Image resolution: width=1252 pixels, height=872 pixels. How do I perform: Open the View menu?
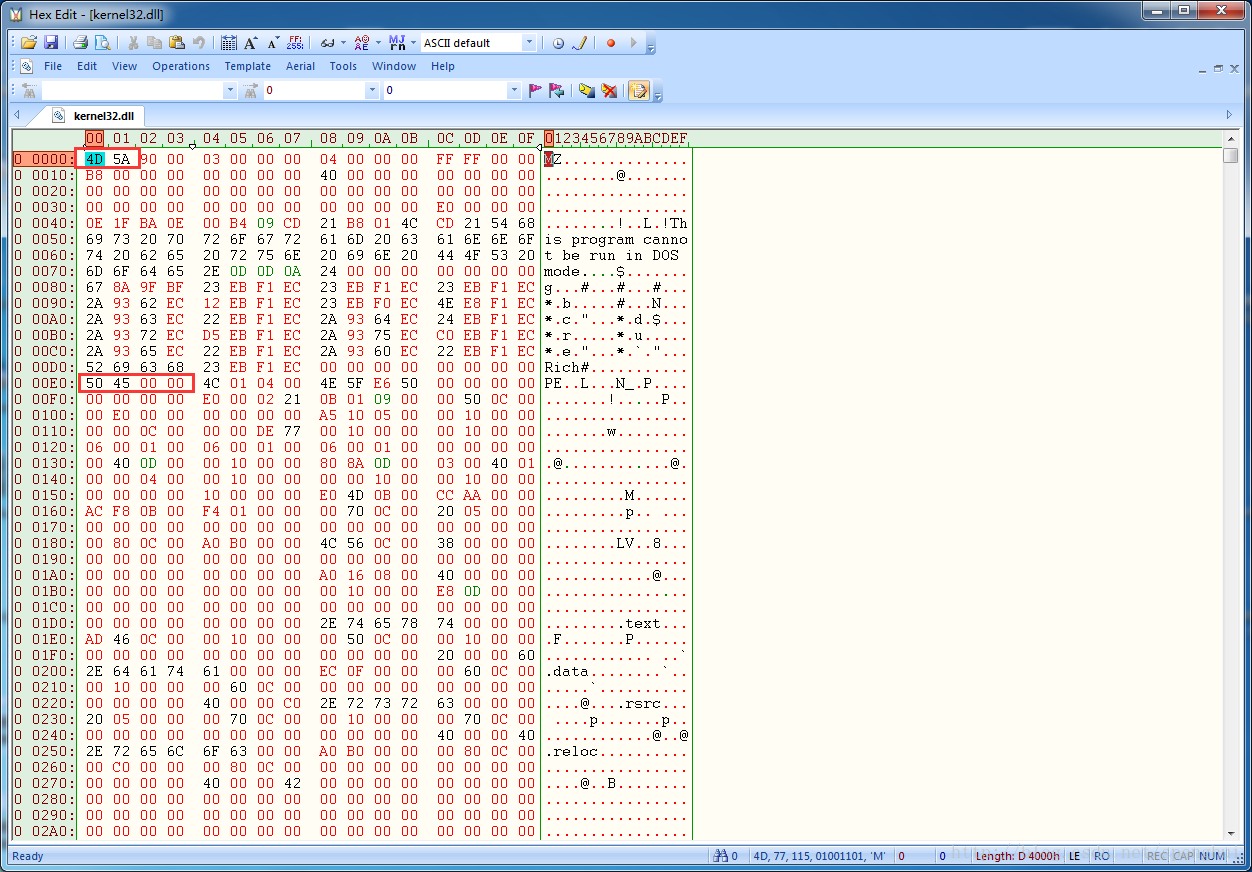125,66
